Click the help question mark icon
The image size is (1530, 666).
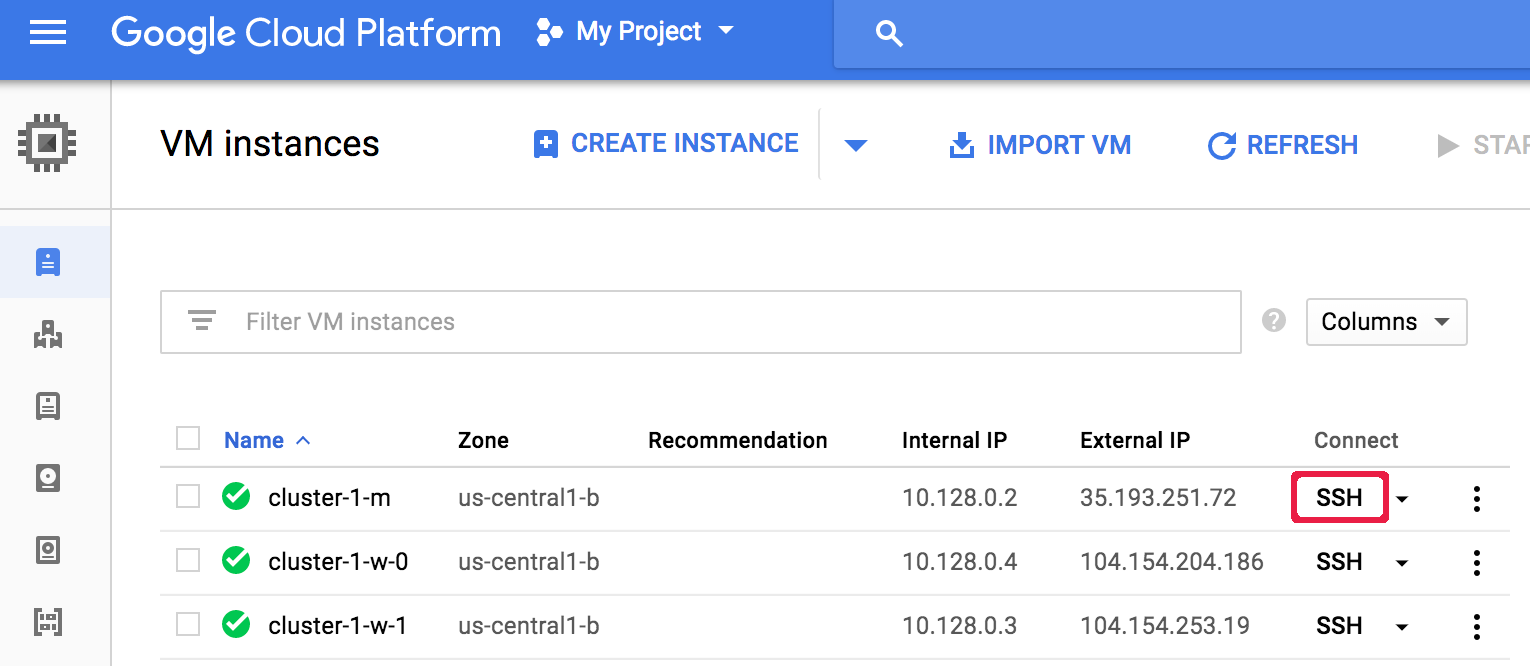pyautogui.click(x=1273, y=321)
